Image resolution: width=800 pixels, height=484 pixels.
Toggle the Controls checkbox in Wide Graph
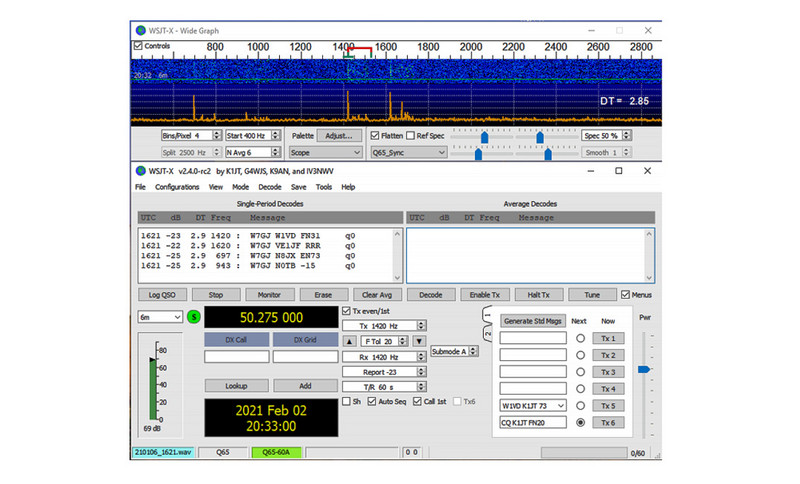click(x=138, y=46)
